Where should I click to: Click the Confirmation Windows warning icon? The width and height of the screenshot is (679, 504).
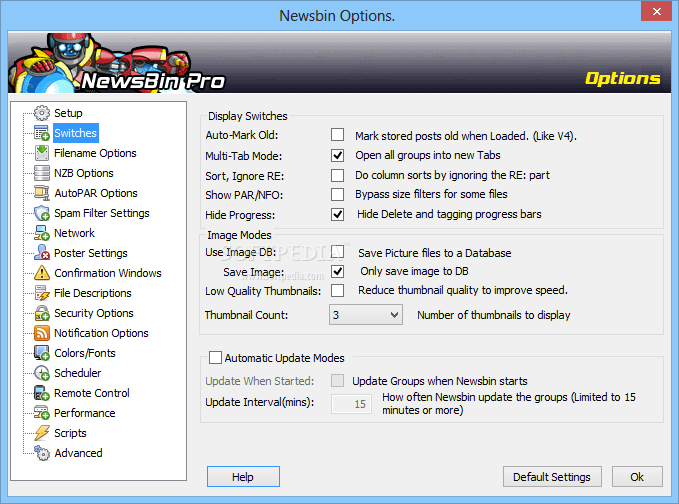[42, 273]
